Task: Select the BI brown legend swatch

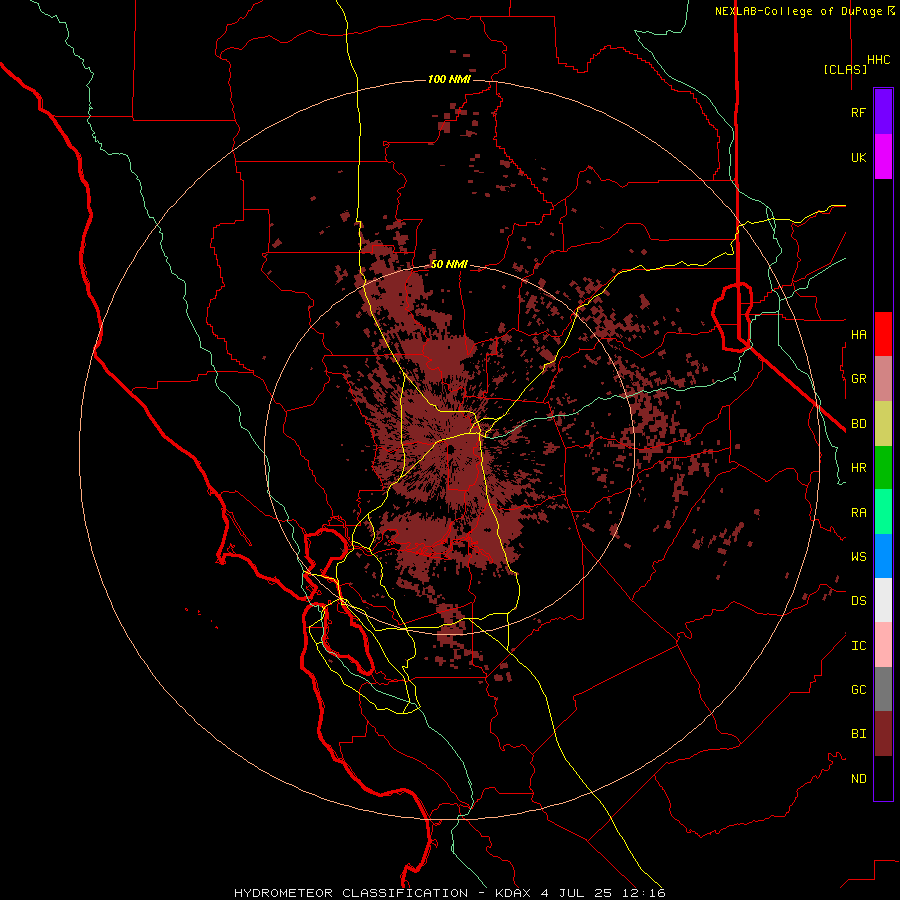Action: click(883, 734)
